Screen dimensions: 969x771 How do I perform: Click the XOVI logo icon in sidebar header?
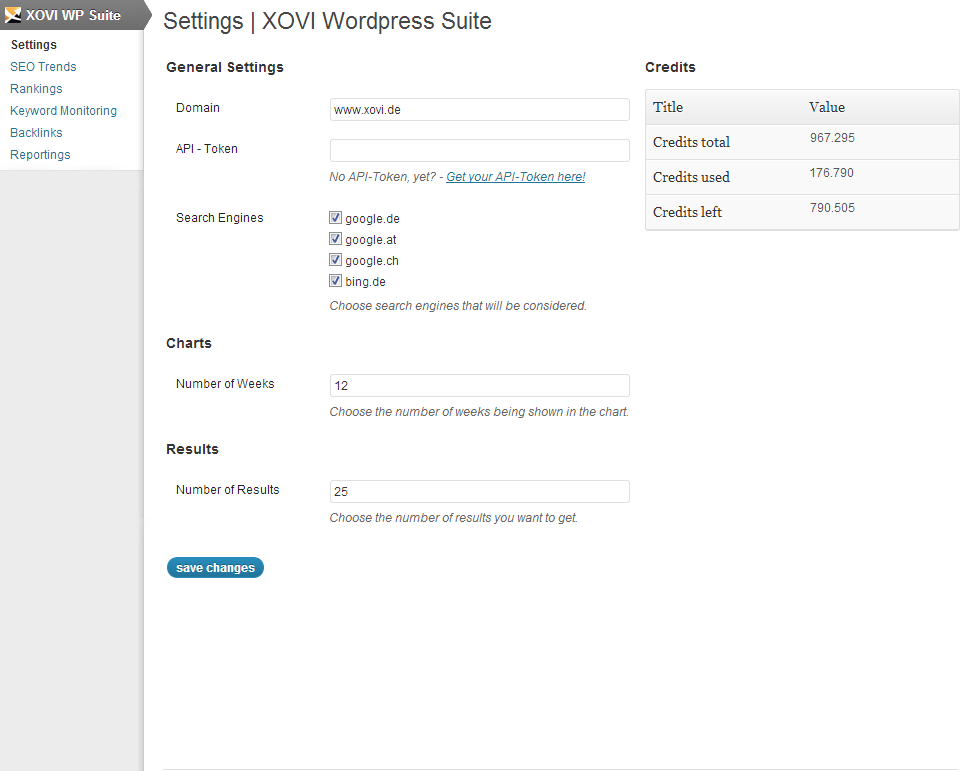point(13,15)
